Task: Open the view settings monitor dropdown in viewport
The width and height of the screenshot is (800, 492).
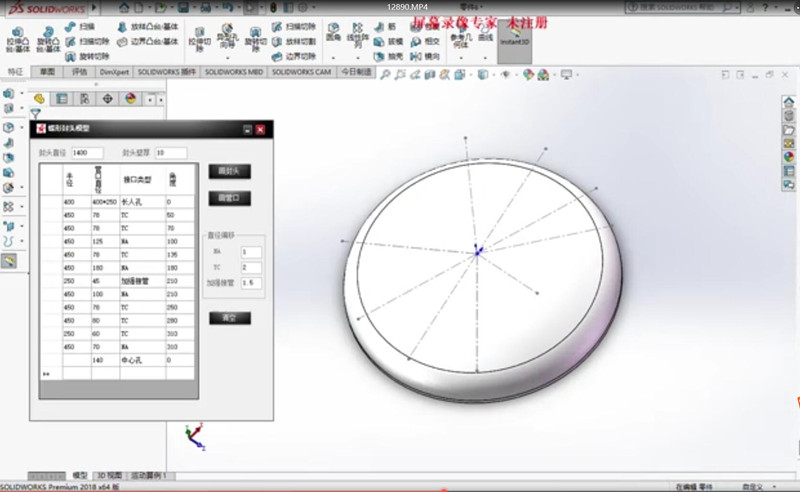Action: point(566,74)
